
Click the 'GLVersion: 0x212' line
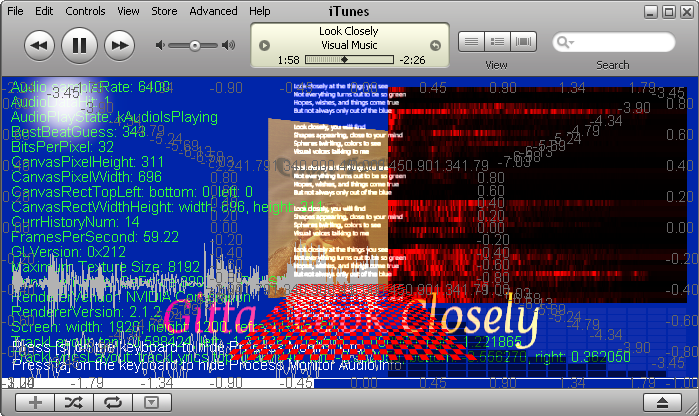[x=68, y=252]
